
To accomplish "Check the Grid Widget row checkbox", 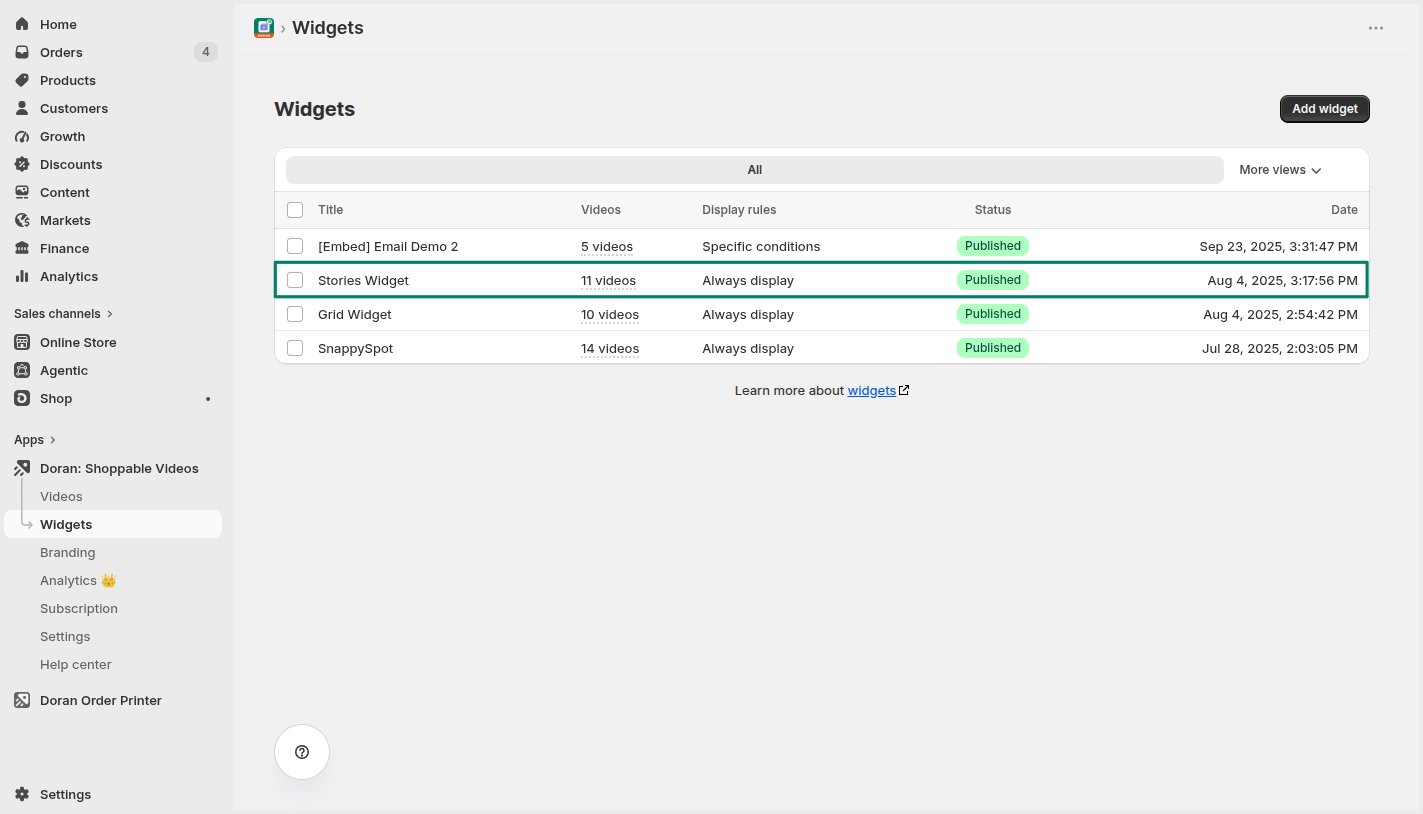I will coord(295,314).
